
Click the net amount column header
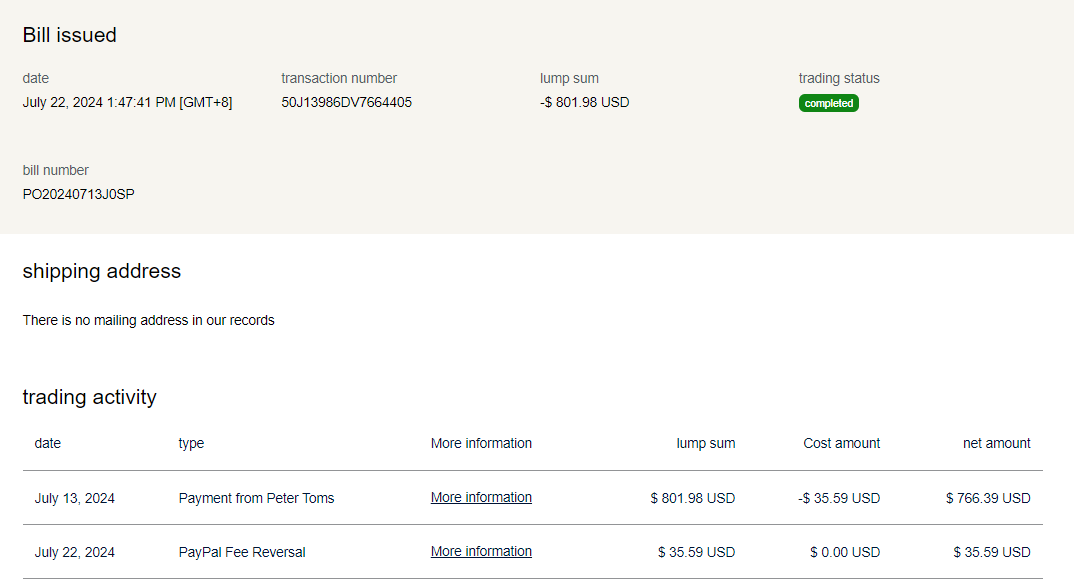996,443
